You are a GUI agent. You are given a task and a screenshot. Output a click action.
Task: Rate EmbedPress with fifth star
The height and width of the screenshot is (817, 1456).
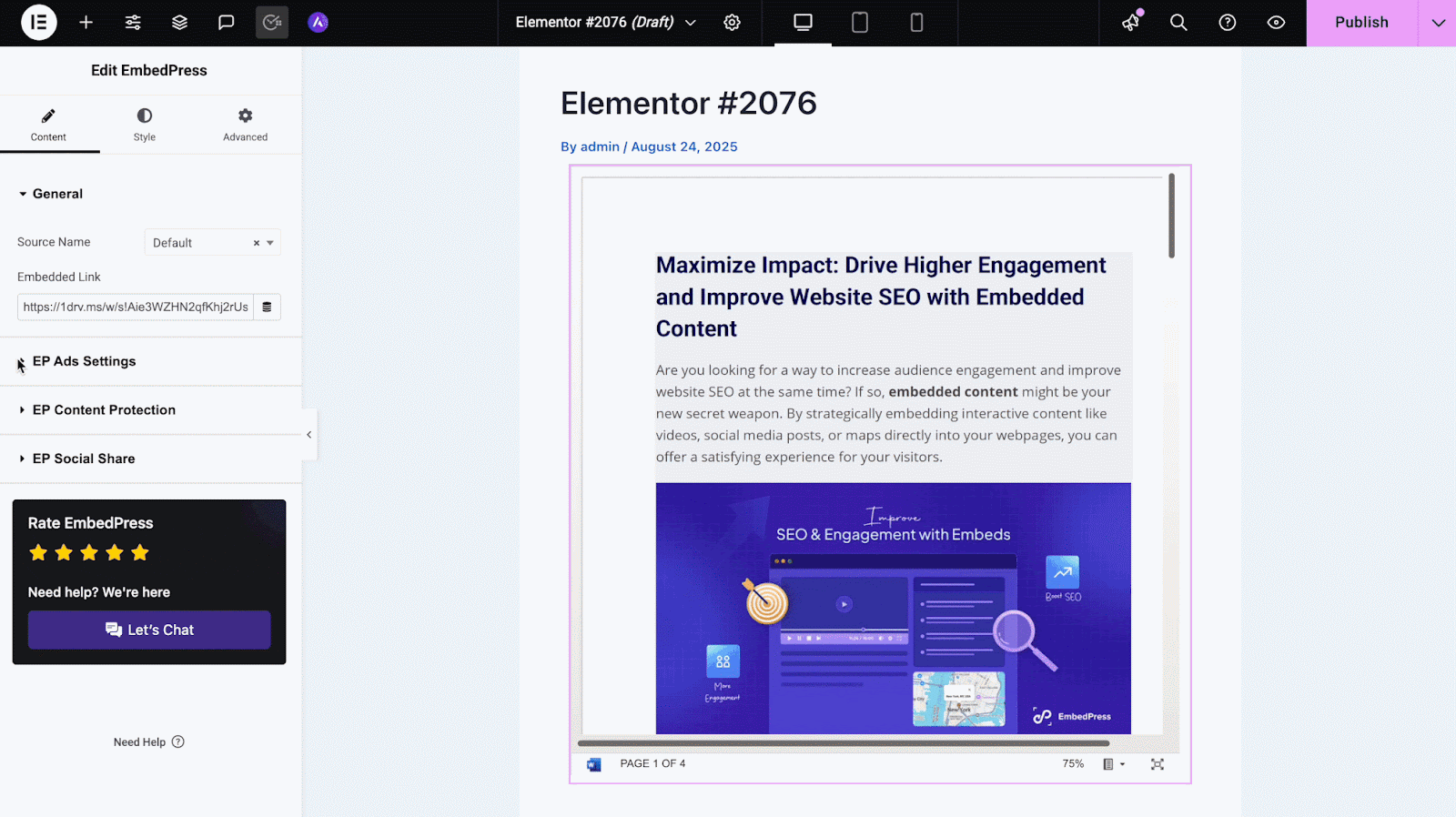click(139, 552)
